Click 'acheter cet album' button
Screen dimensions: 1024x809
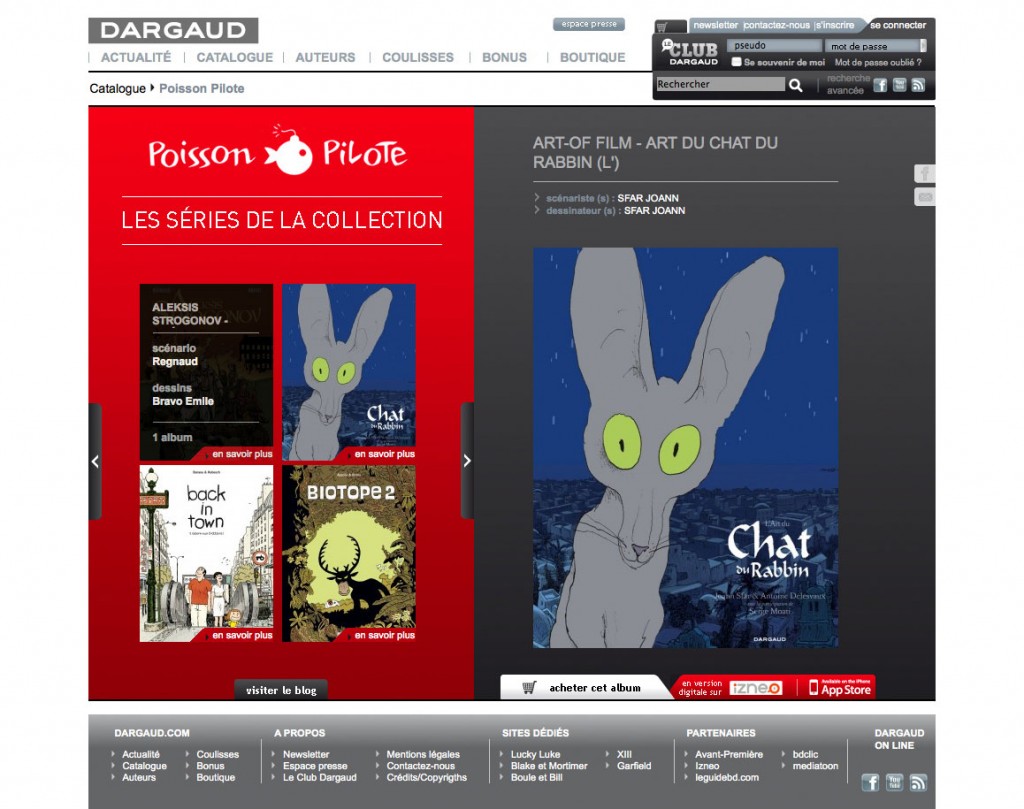[x=586, y=688]
